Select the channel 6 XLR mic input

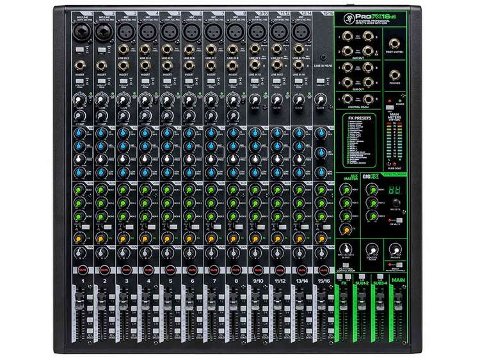[191, 32]
